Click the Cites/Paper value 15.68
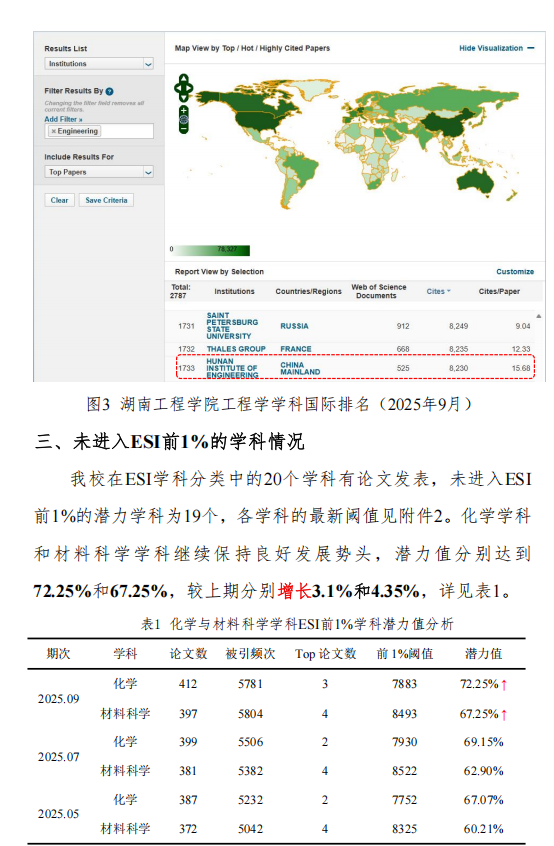 click(521, 368)
